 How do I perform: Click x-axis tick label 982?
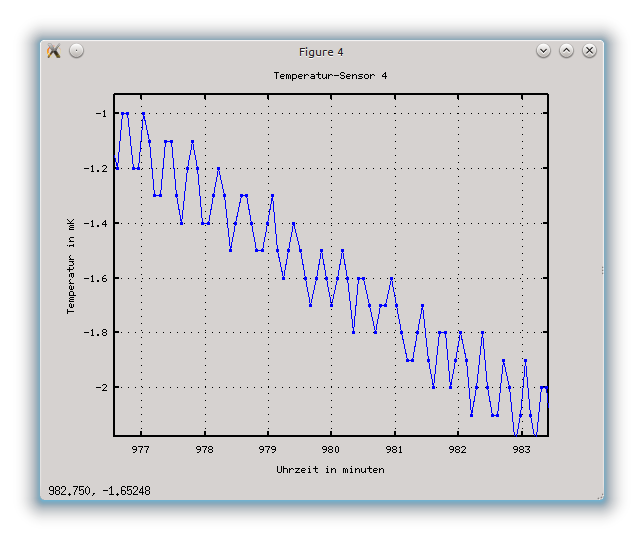pos(458,450)
